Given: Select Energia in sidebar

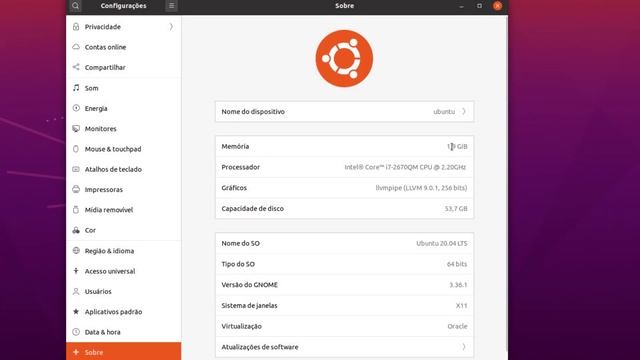Looking at the screenshot, I should [x=124, y=108].
